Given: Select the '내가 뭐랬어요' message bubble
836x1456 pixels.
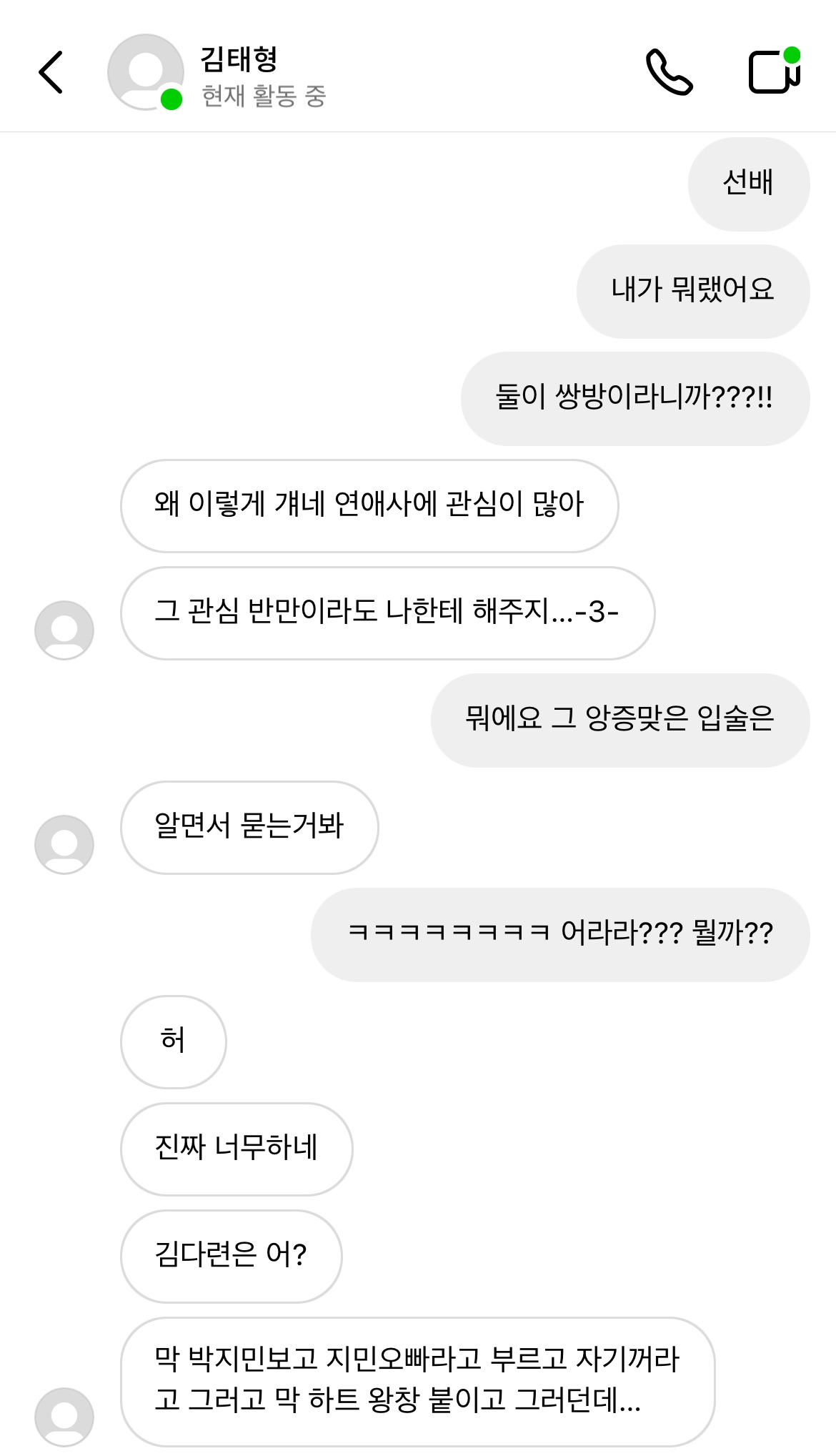Looking at the screenshot, I should (692, 291).
